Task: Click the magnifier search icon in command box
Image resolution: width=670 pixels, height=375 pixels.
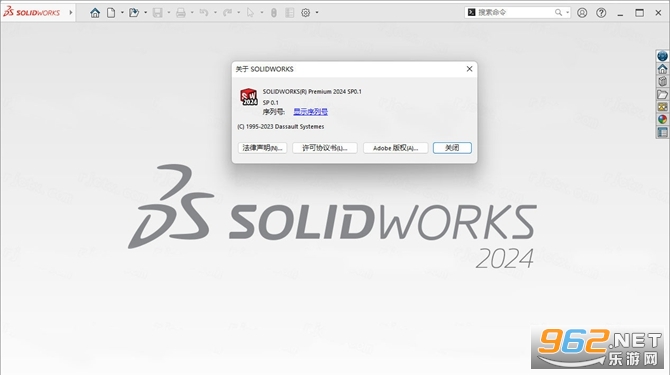Action: click(558, 12)
